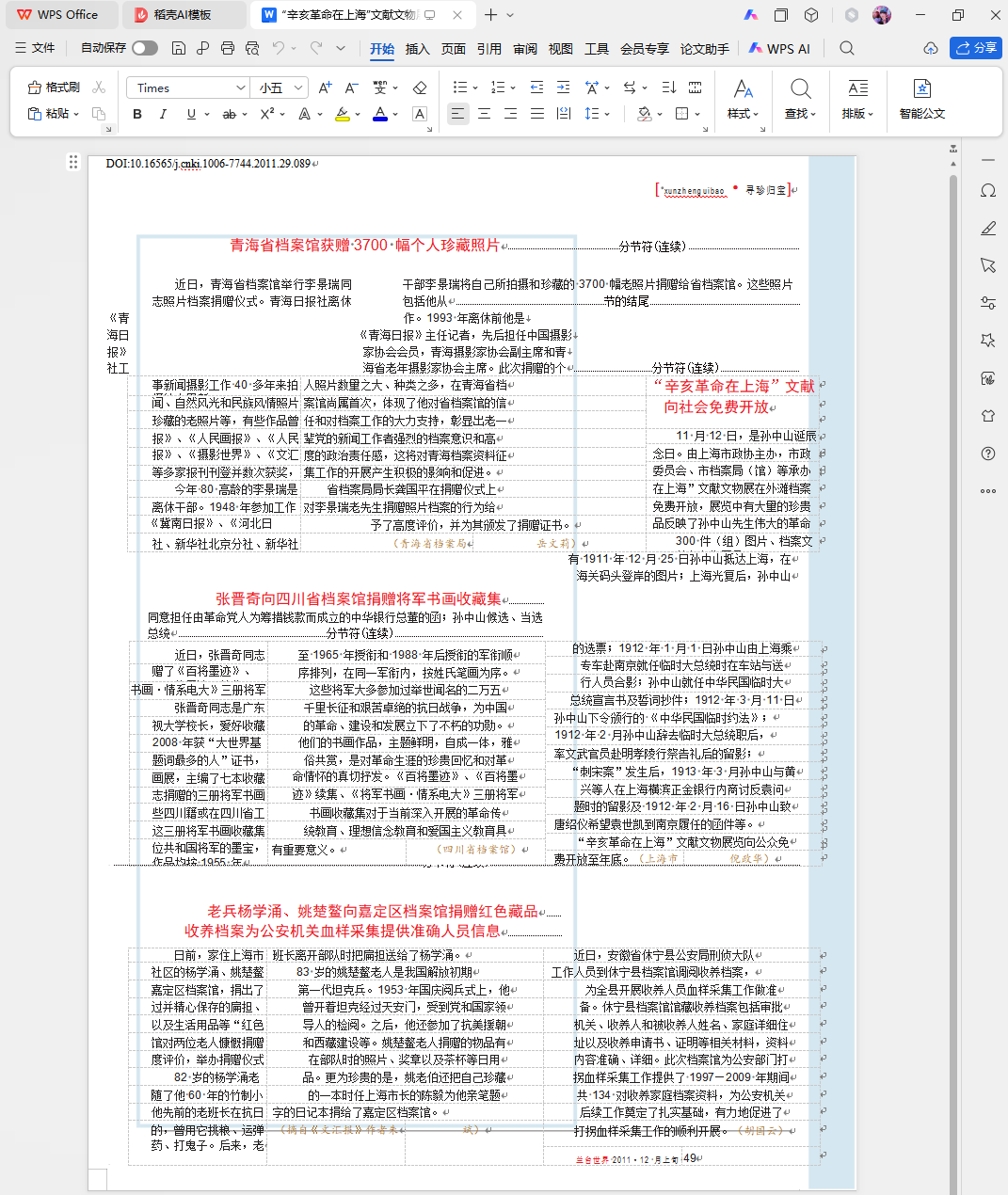This screenshot has width=1008, height=1195.
Task: Apply blue font color
Action: coord(380,114)
